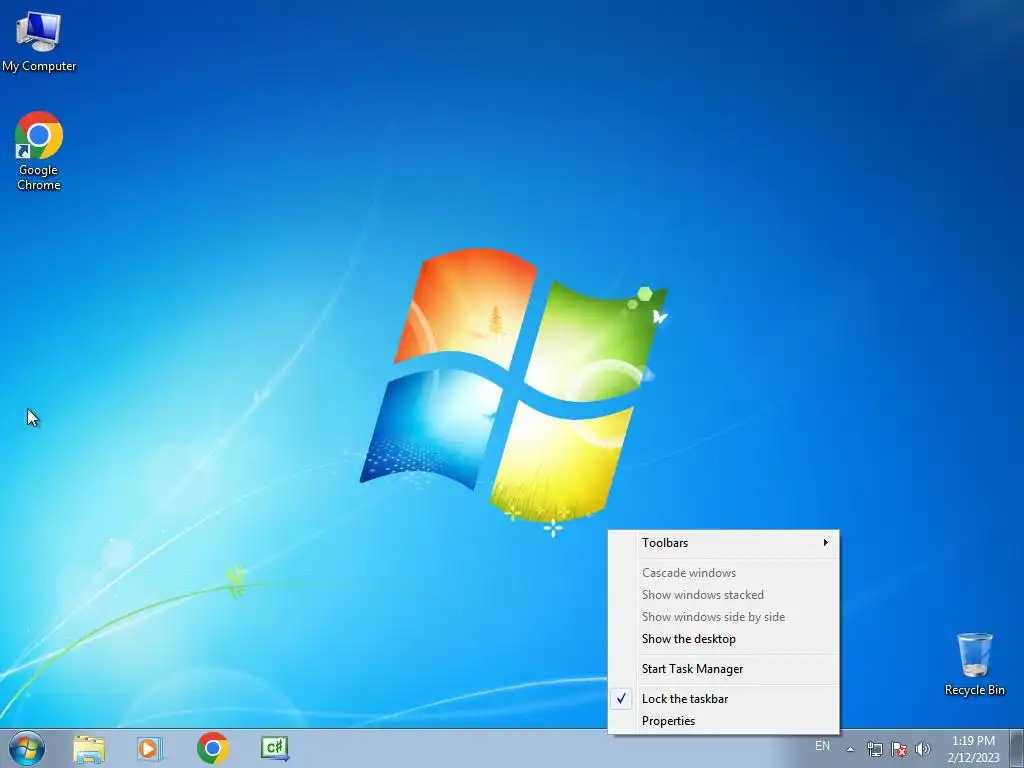
Task: Open the volume speaker tray icon
Action: pos(922,749)
